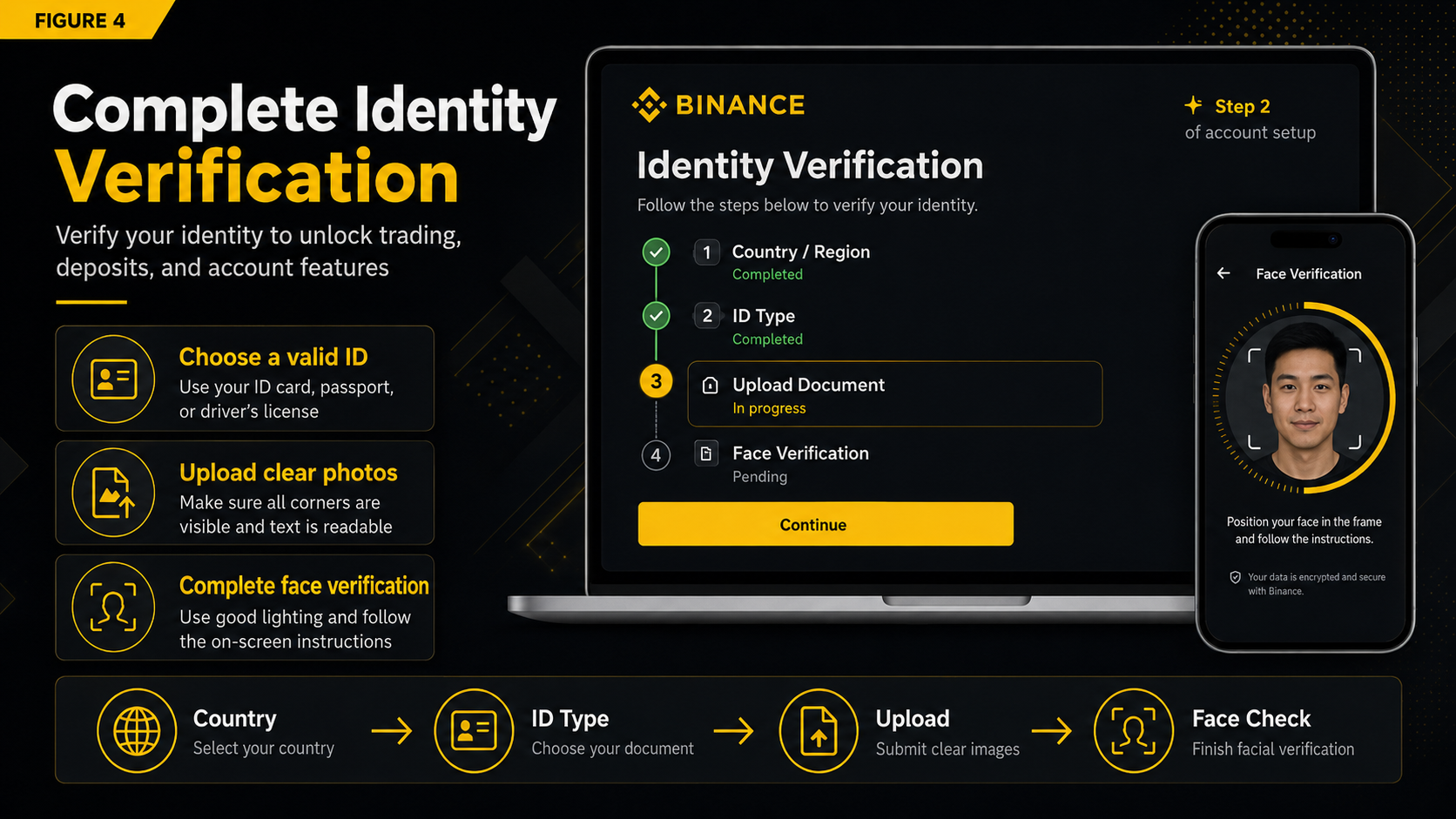Click the 'ID Type' step label in laptop
The width and height of the screenshot is (1456, 819).
pos(764,316)
